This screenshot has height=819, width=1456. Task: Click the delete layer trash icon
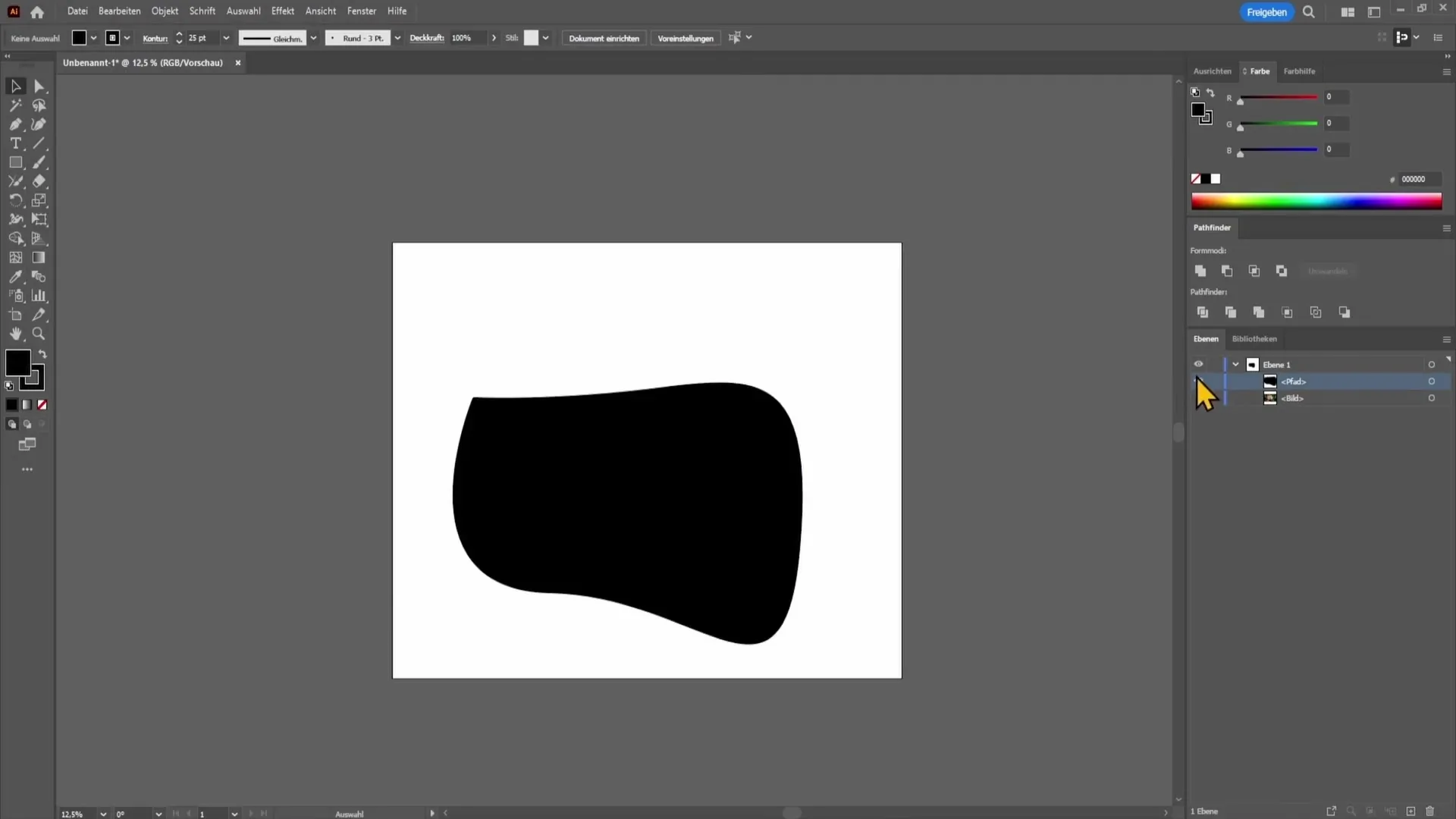tap(1430, 811)
